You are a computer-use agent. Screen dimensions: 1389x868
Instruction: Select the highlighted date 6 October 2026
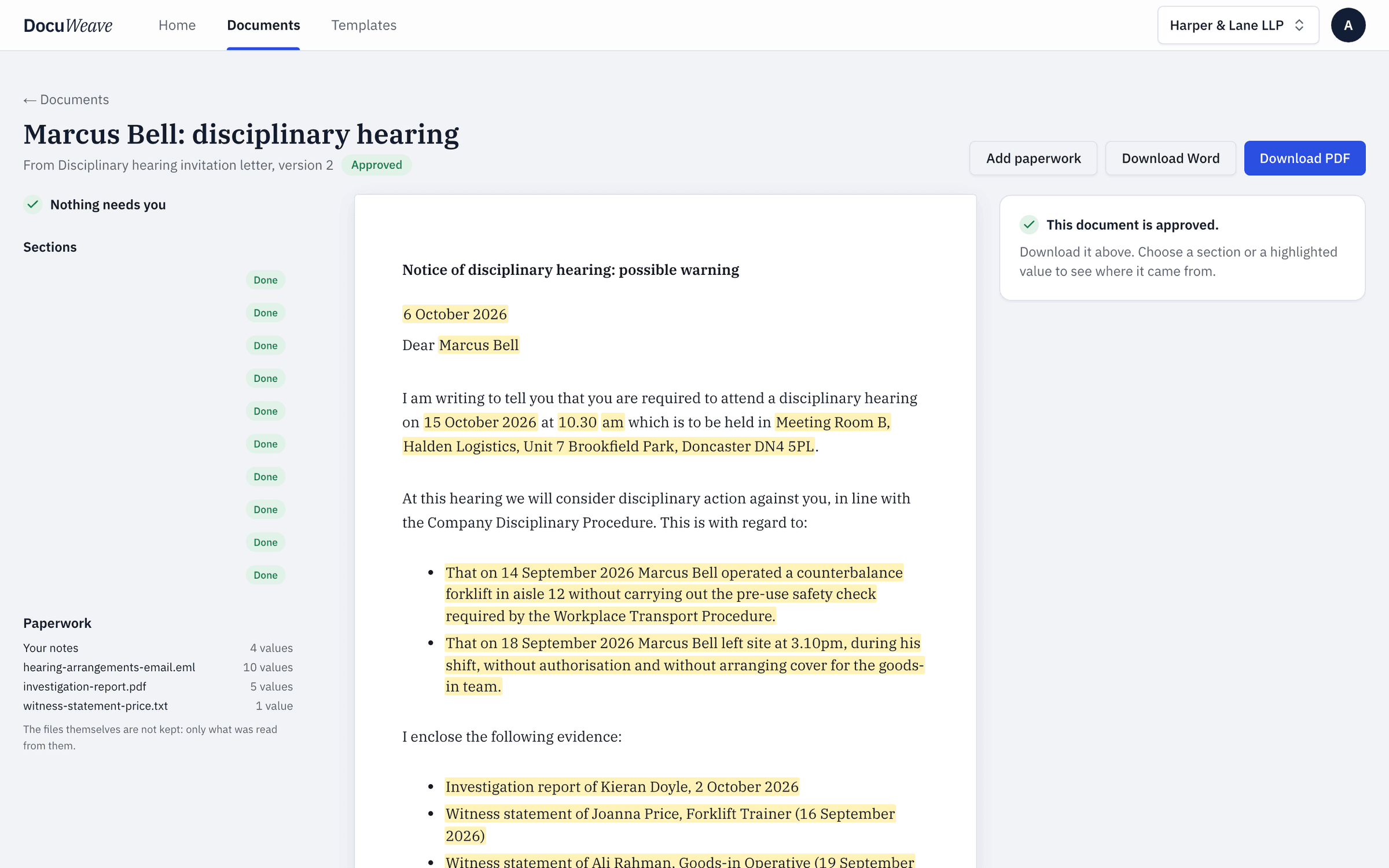coord(455,314)
